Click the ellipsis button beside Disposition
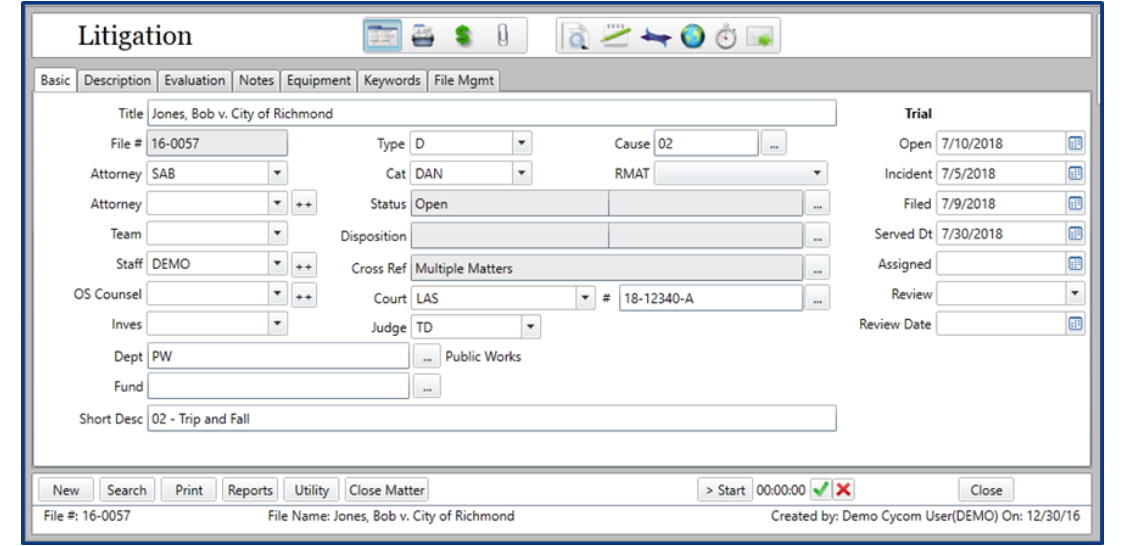This screenshot has width=1125, height=546. point(817,235)
